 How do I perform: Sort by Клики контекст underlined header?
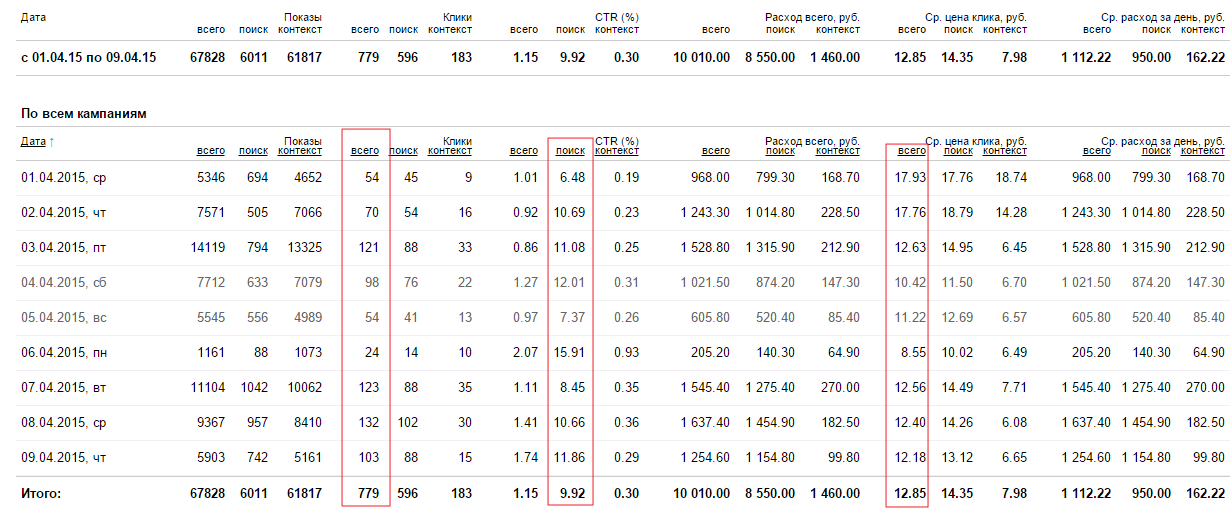(450, 151)
